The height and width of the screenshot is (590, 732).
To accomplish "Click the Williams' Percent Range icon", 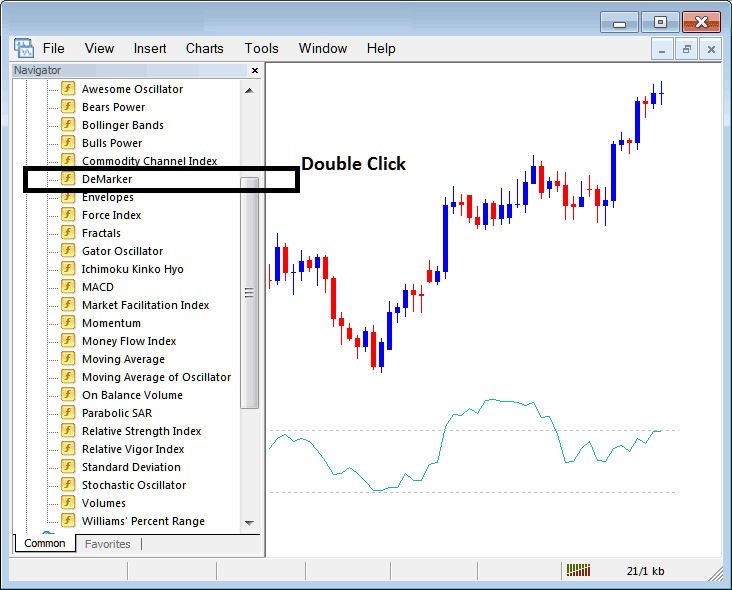I will pyautogui.click(x=68, y=520).
